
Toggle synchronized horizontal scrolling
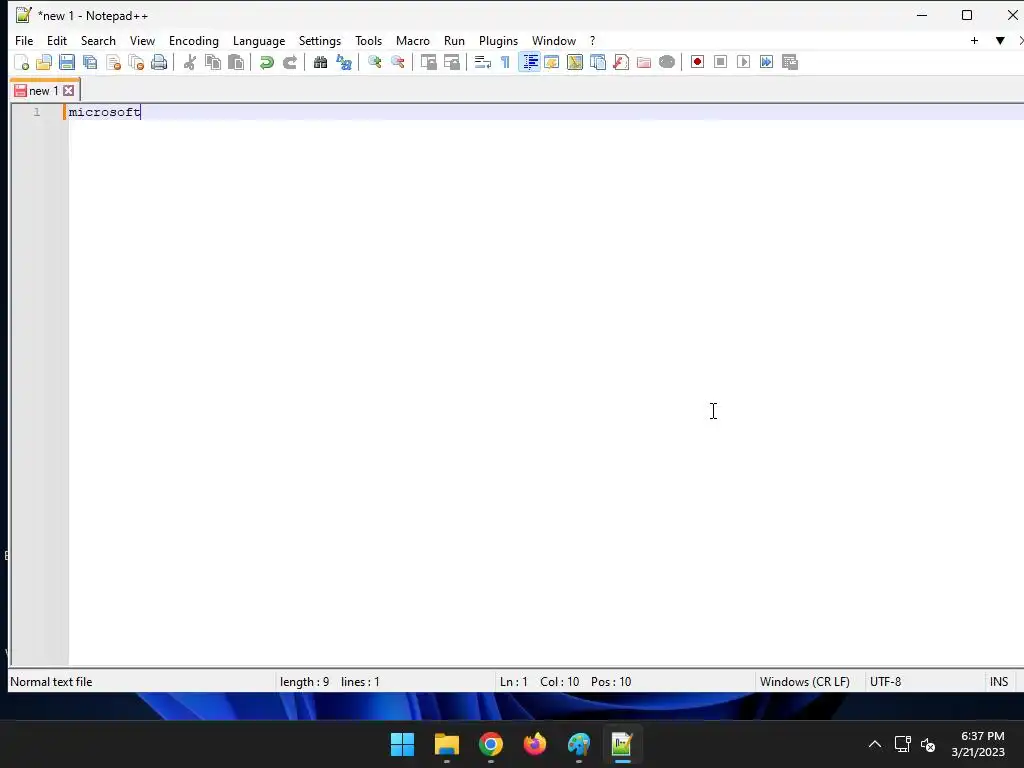[x=452, y=62]
